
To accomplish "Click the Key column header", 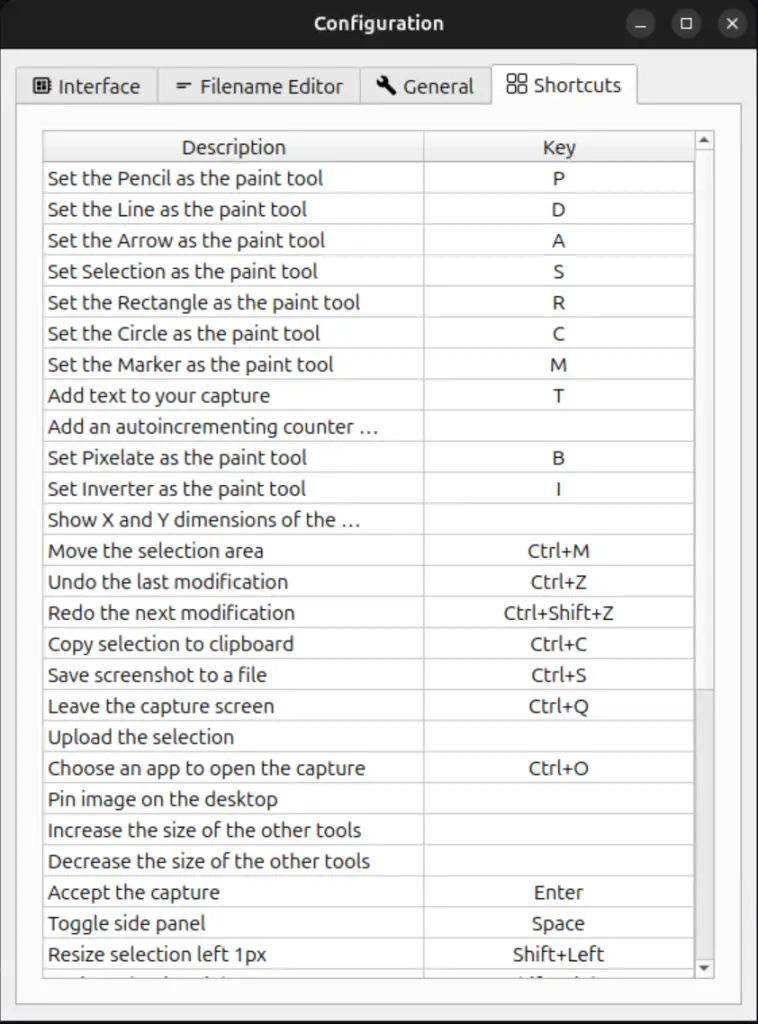I will pyautogui.click(x=558, y=147).
